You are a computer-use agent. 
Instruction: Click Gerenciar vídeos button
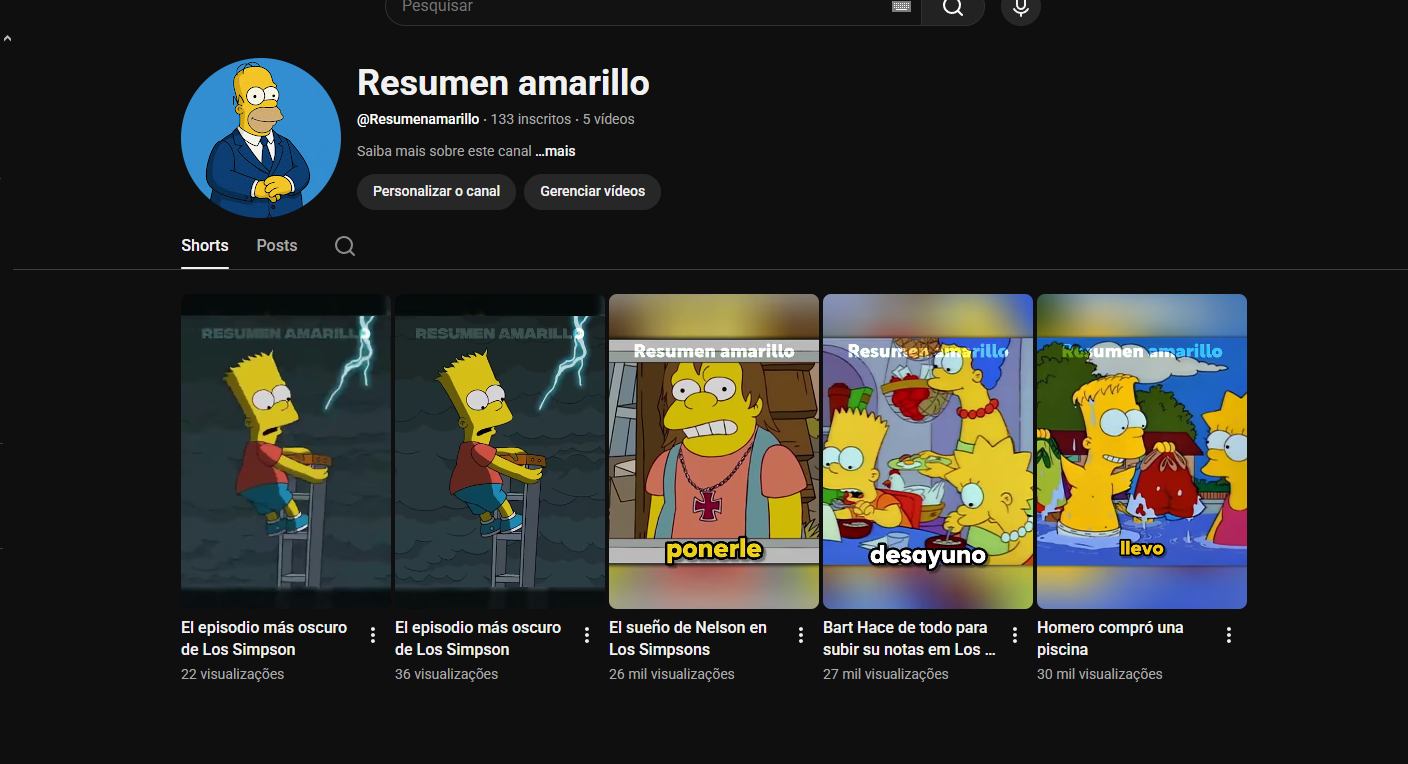[x=592, y=191]
